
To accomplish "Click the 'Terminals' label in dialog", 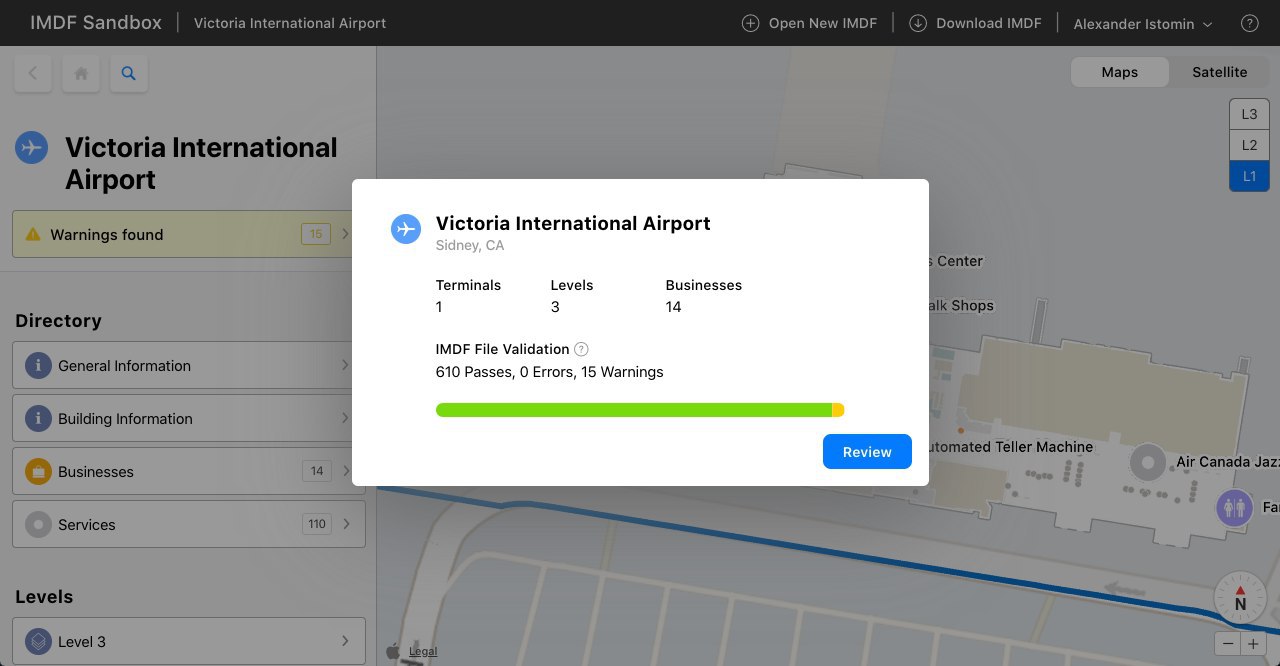I will tap(468, 285).
